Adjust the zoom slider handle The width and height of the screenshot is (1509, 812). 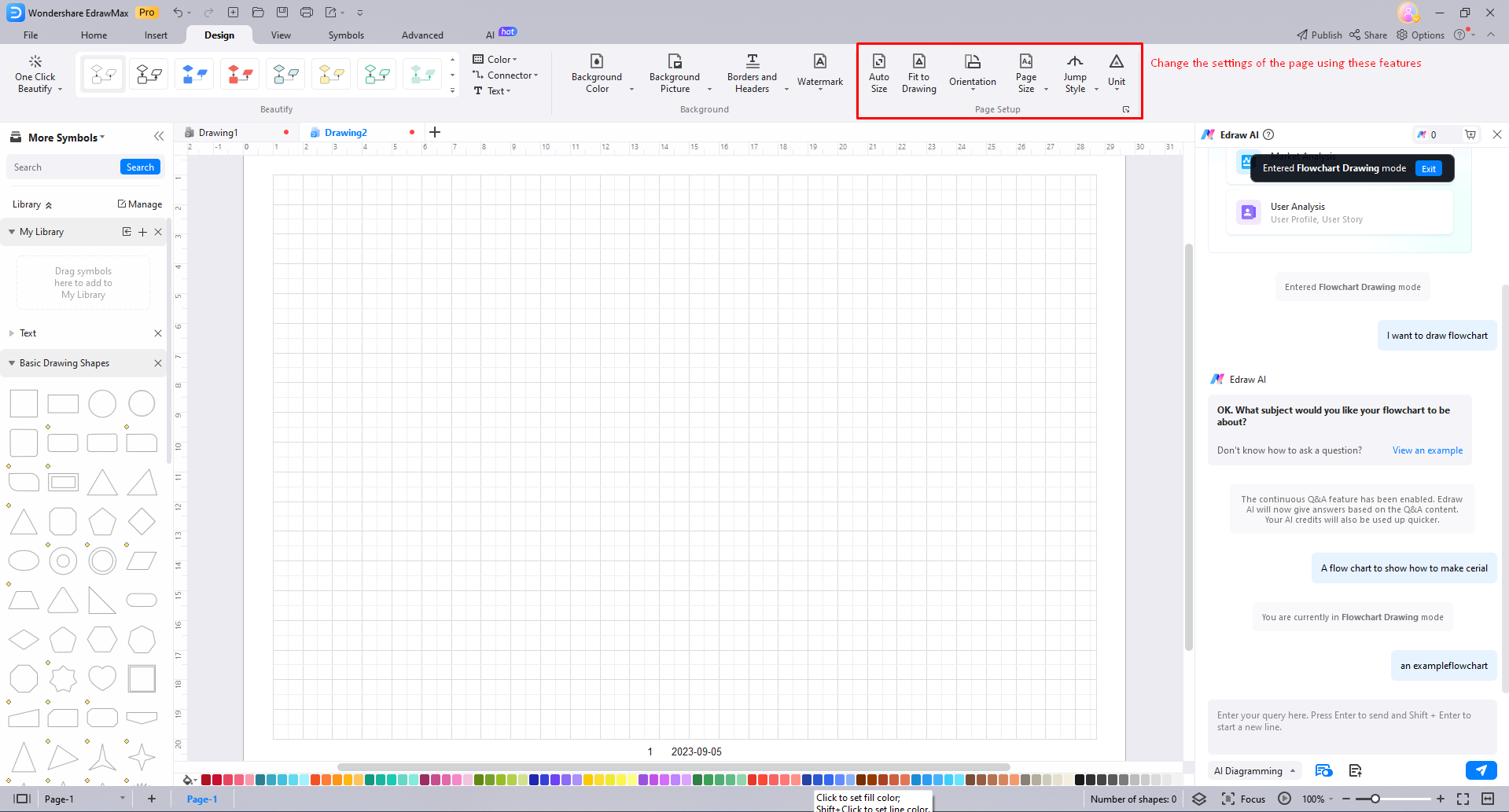(x=1375, y=799)
